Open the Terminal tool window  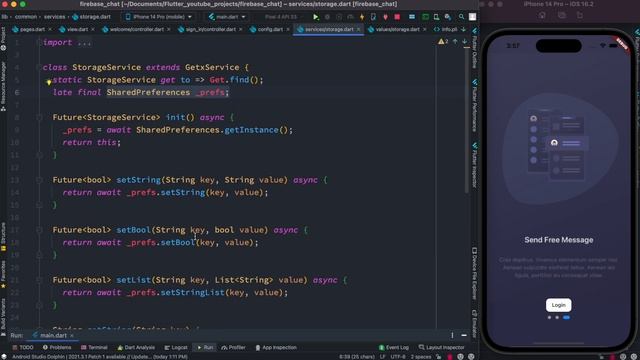(94, 347)
